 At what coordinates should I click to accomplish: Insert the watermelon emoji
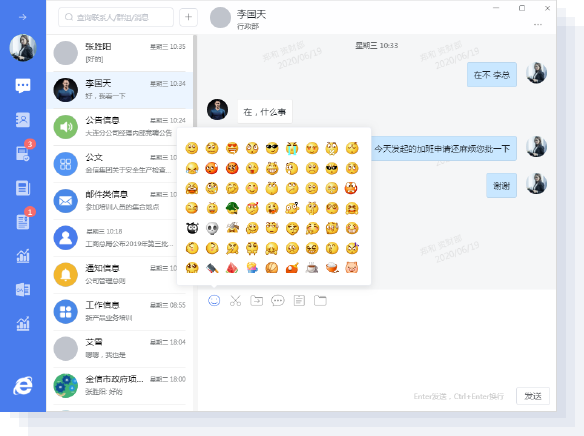click(232, 268)
